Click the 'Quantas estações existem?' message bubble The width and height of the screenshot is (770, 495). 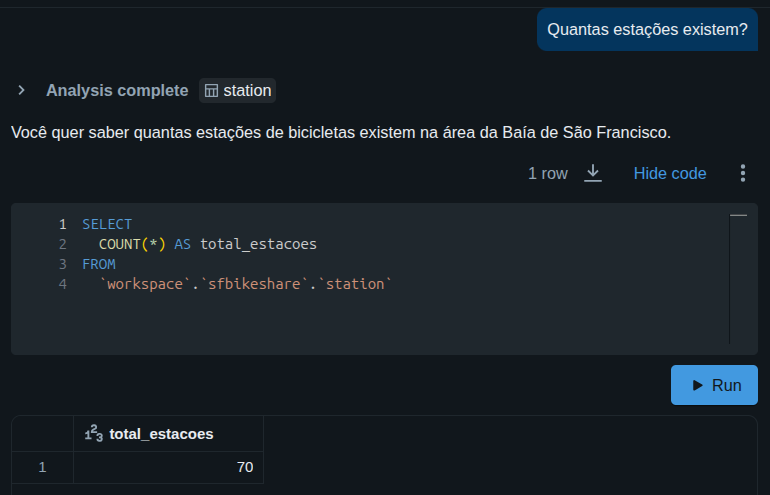[x=647, y=30]
